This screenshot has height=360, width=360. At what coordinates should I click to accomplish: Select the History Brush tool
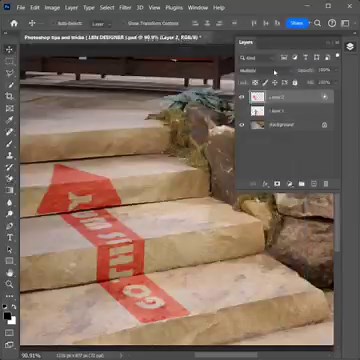coord(9,167)
